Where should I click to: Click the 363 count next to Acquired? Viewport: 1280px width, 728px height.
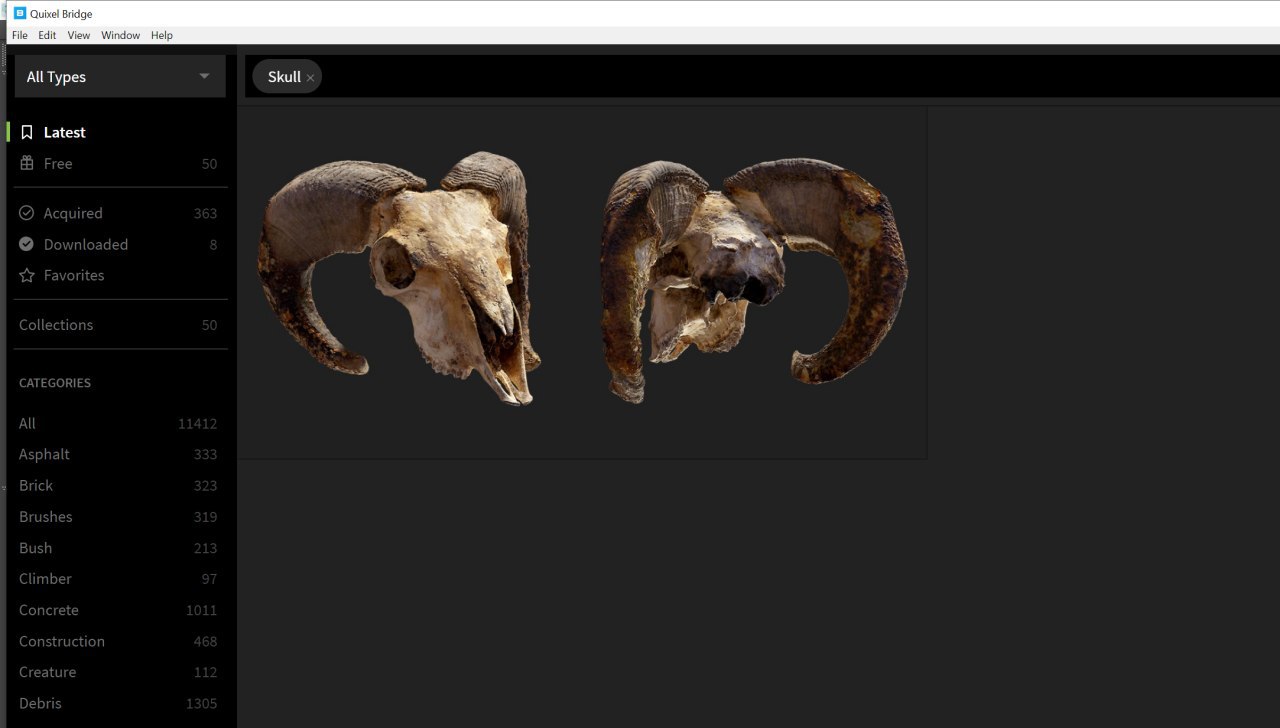[205, 214]
